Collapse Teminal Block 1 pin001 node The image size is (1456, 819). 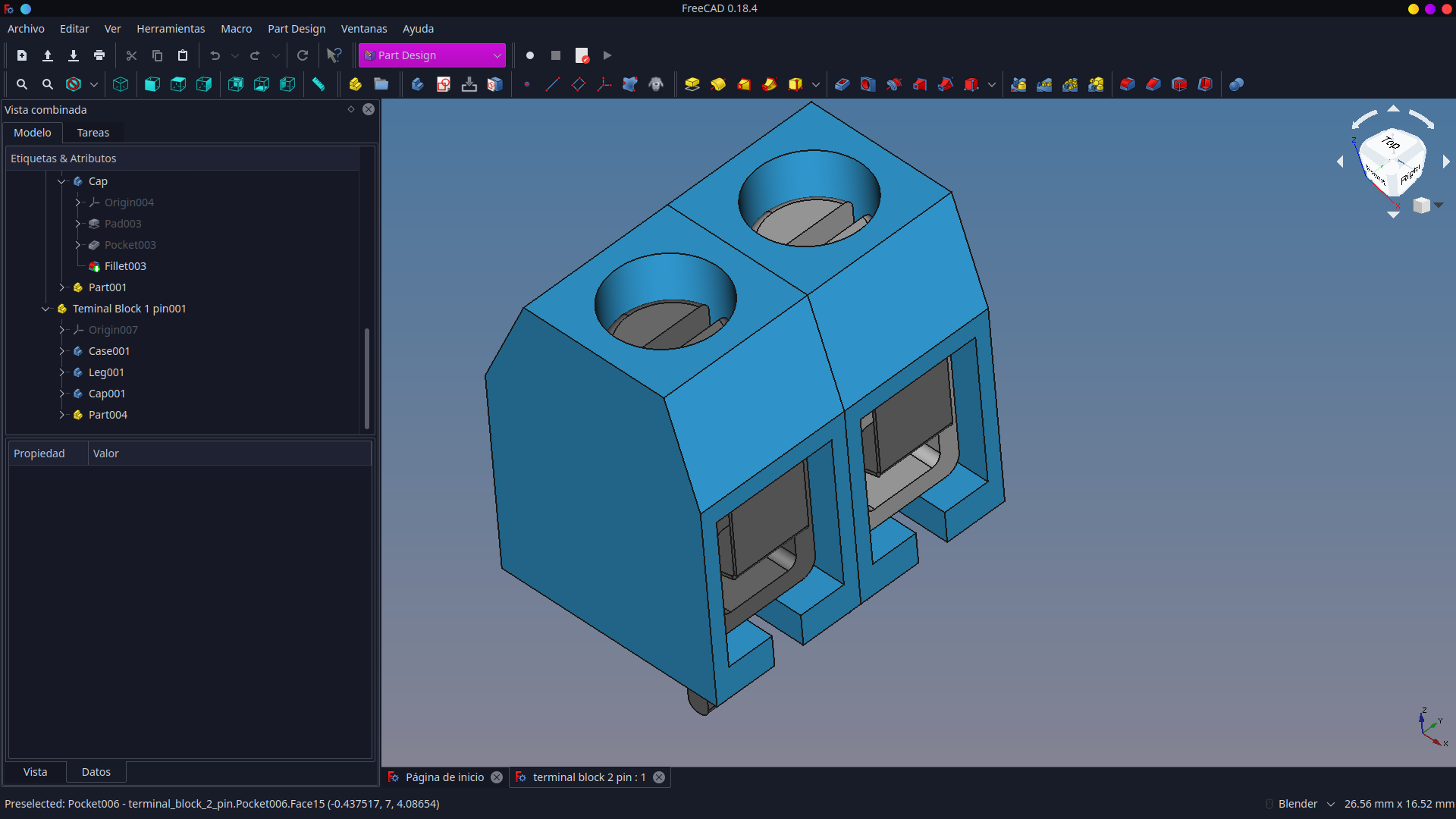coord(45,309)
